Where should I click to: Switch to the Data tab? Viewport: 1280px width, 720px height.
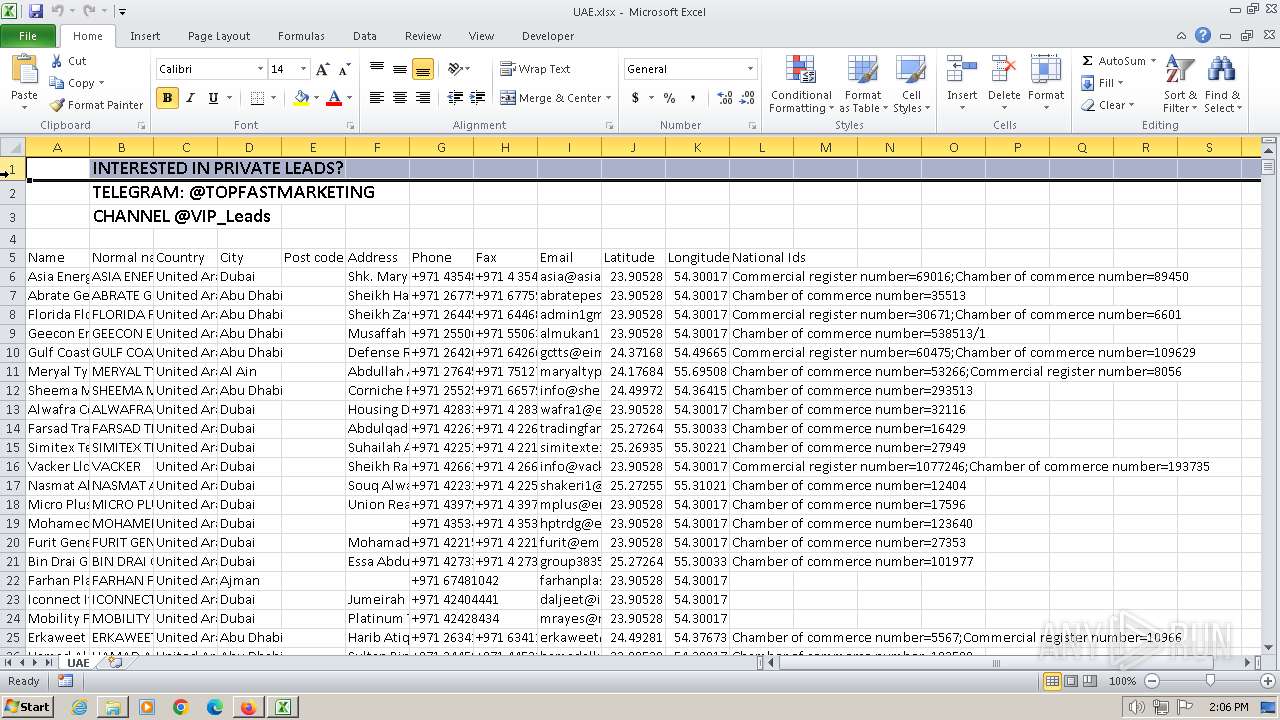(x=365, y=36)
